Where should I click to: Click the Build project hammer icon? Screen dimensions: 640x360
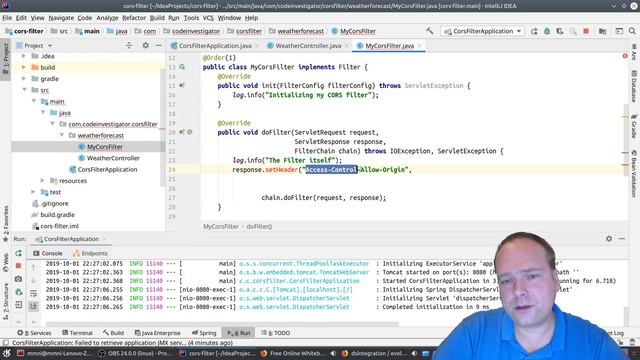429,31
